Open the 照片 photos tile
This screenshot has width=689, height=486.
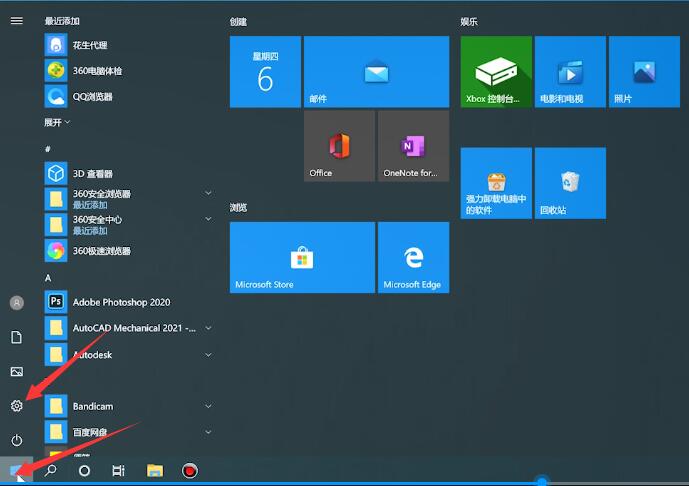point(644,72)
